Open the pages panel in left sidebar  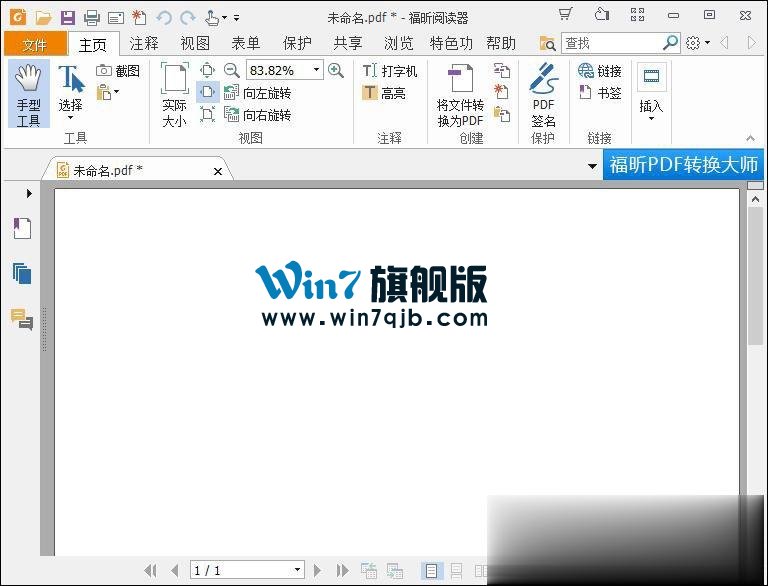22,273
